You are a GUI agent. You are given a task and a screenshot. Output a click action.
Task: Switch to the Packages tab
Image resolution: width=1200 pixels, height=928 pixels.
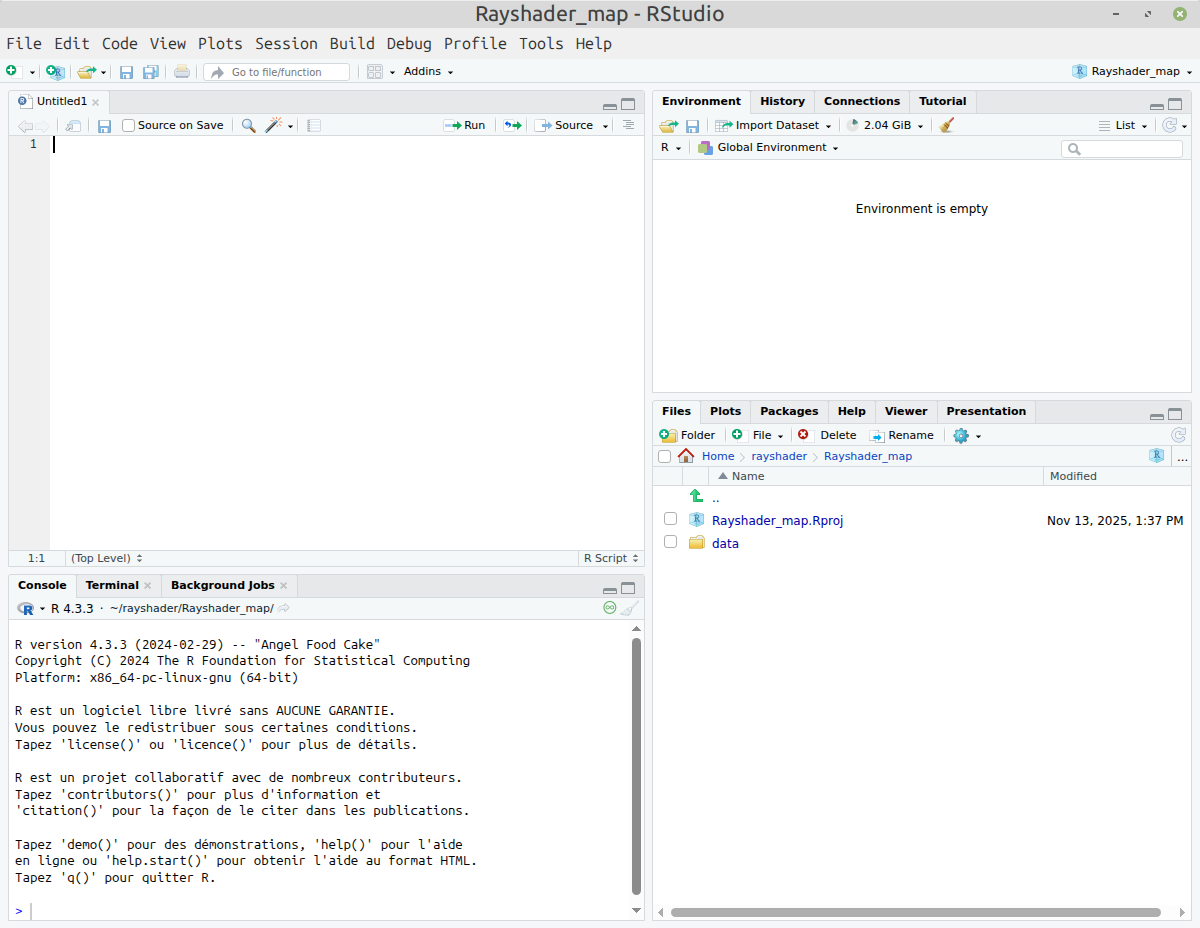[x=789, y=411]
